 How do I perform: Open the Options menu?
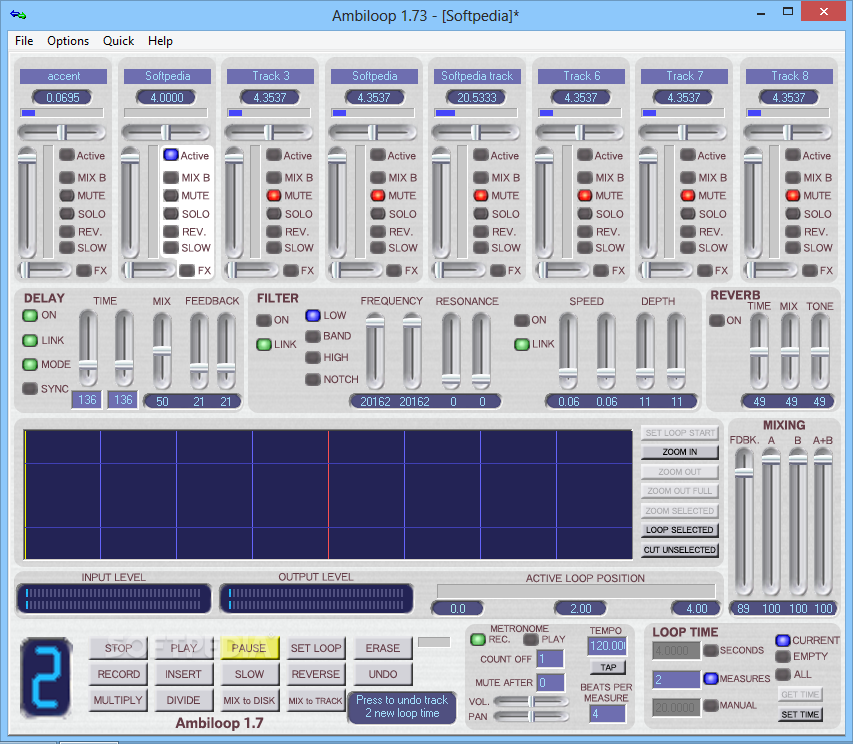tap(68, 41)
